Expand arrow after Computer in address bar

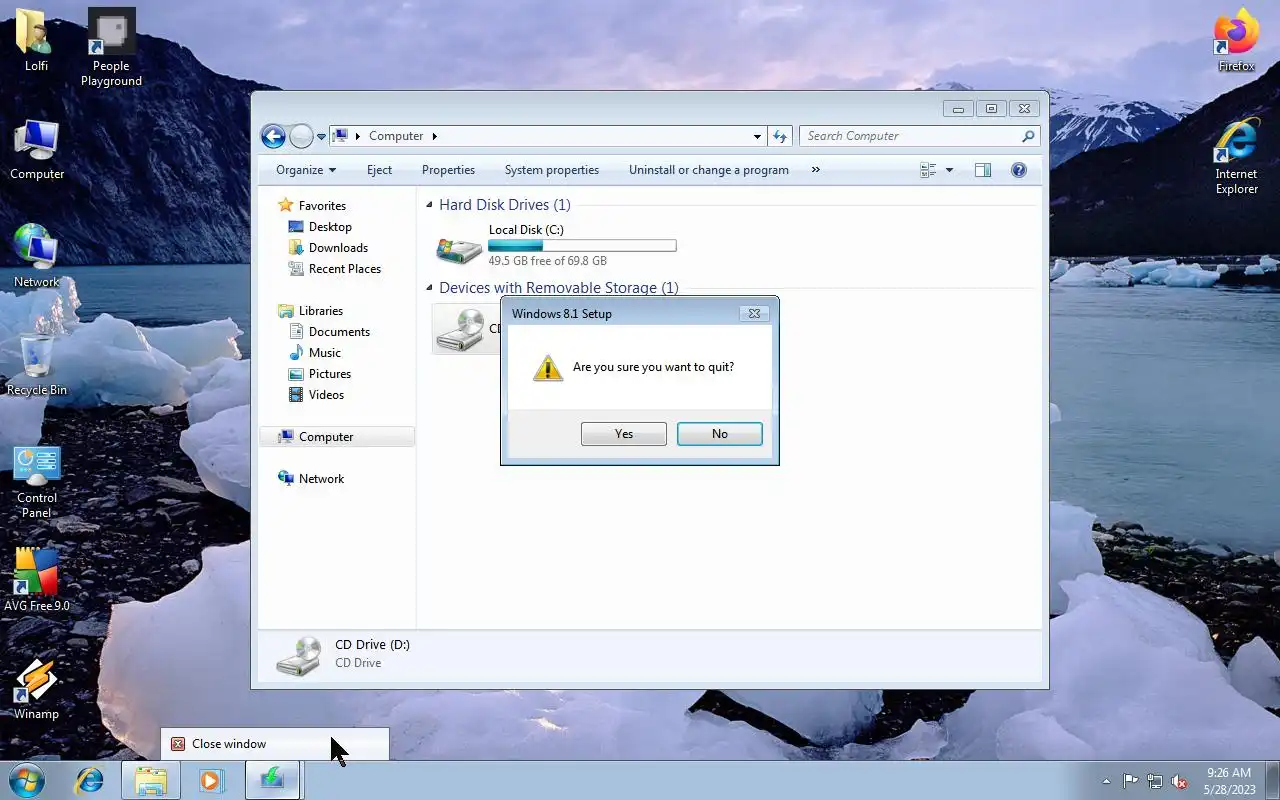(x=434, y=136)
